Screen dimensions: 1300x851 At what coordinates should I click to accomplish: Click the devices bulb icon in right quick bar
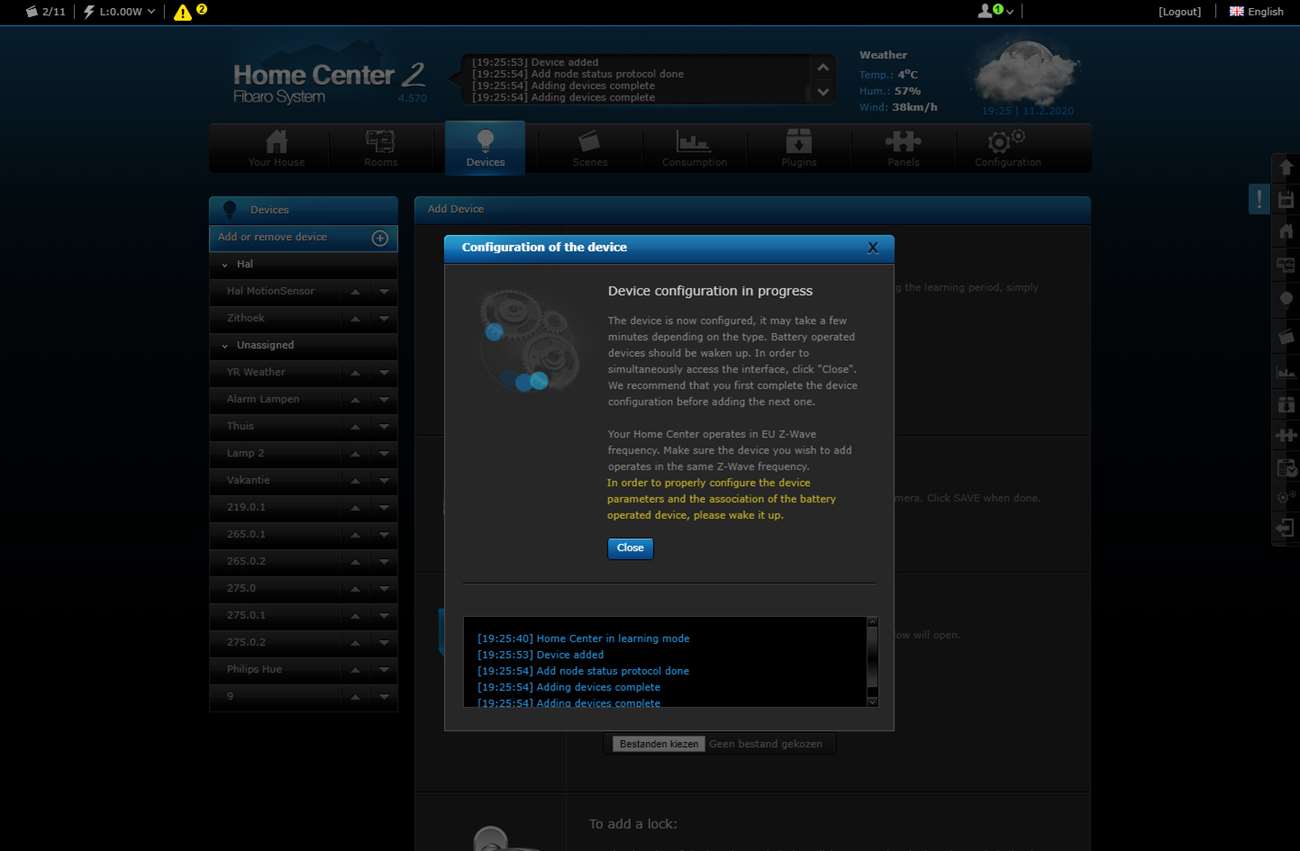[1286, 299]
